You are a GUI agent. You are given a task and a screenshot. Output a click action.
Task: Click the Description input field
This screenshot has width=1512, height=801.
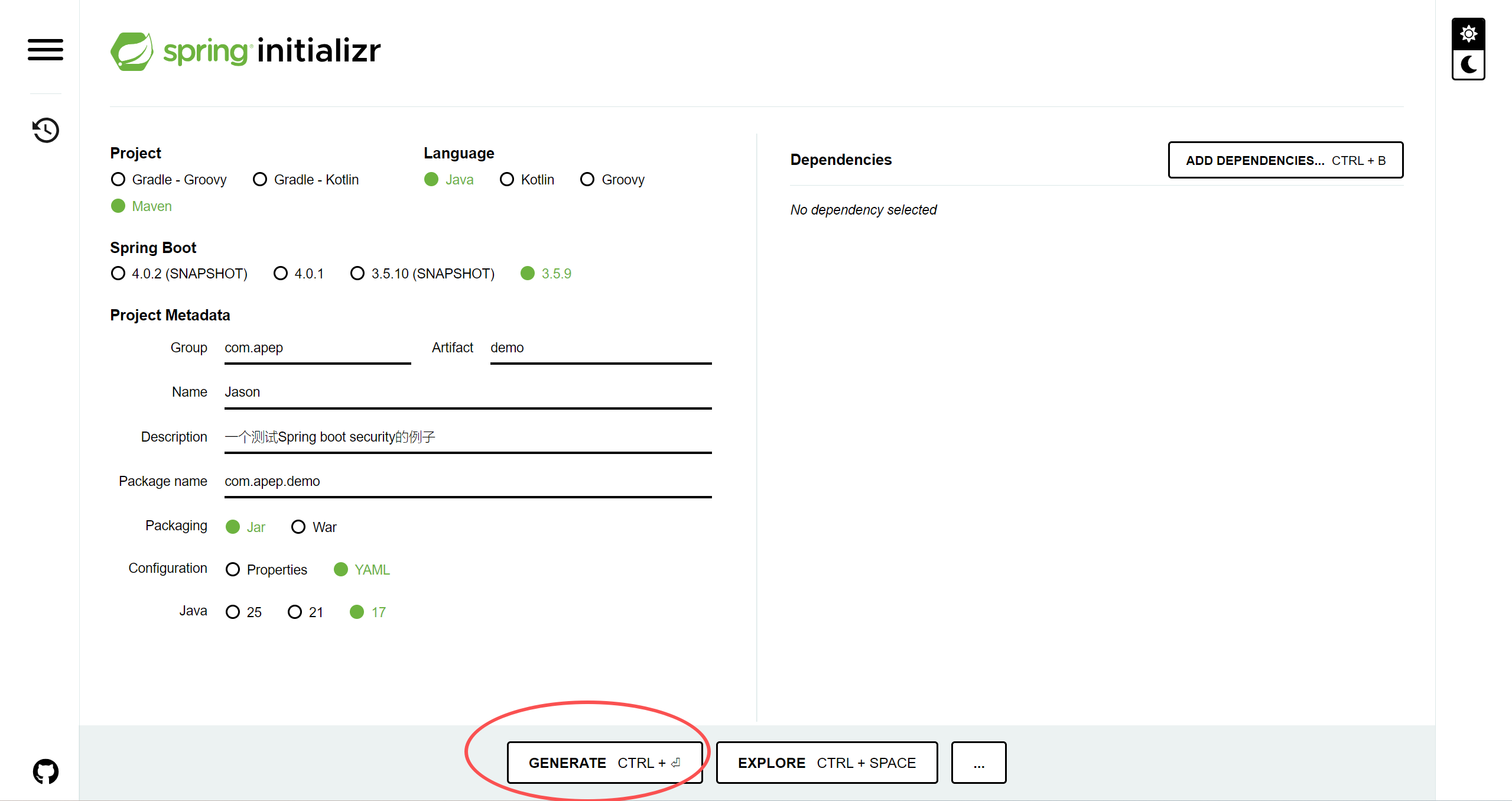tap(467, 437)
